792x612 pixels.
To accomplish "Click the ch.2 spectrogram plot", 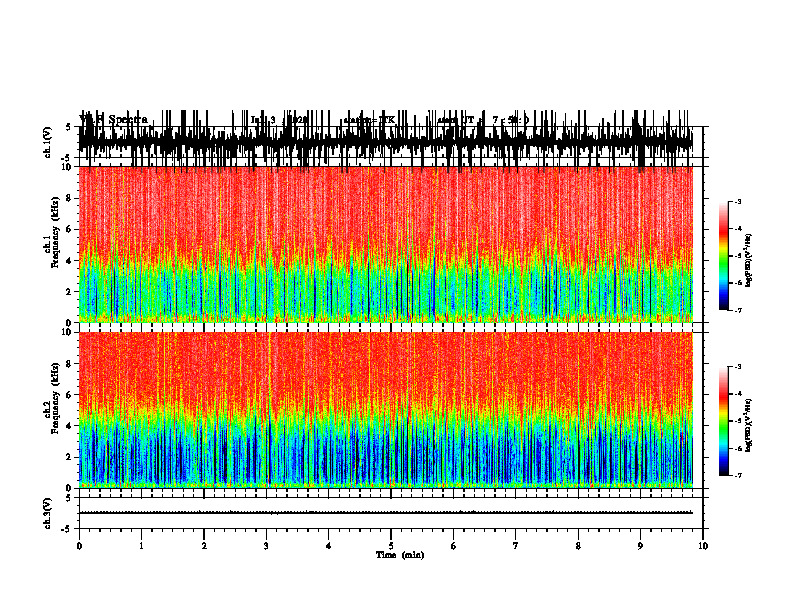I will click(x=385, y=410).
